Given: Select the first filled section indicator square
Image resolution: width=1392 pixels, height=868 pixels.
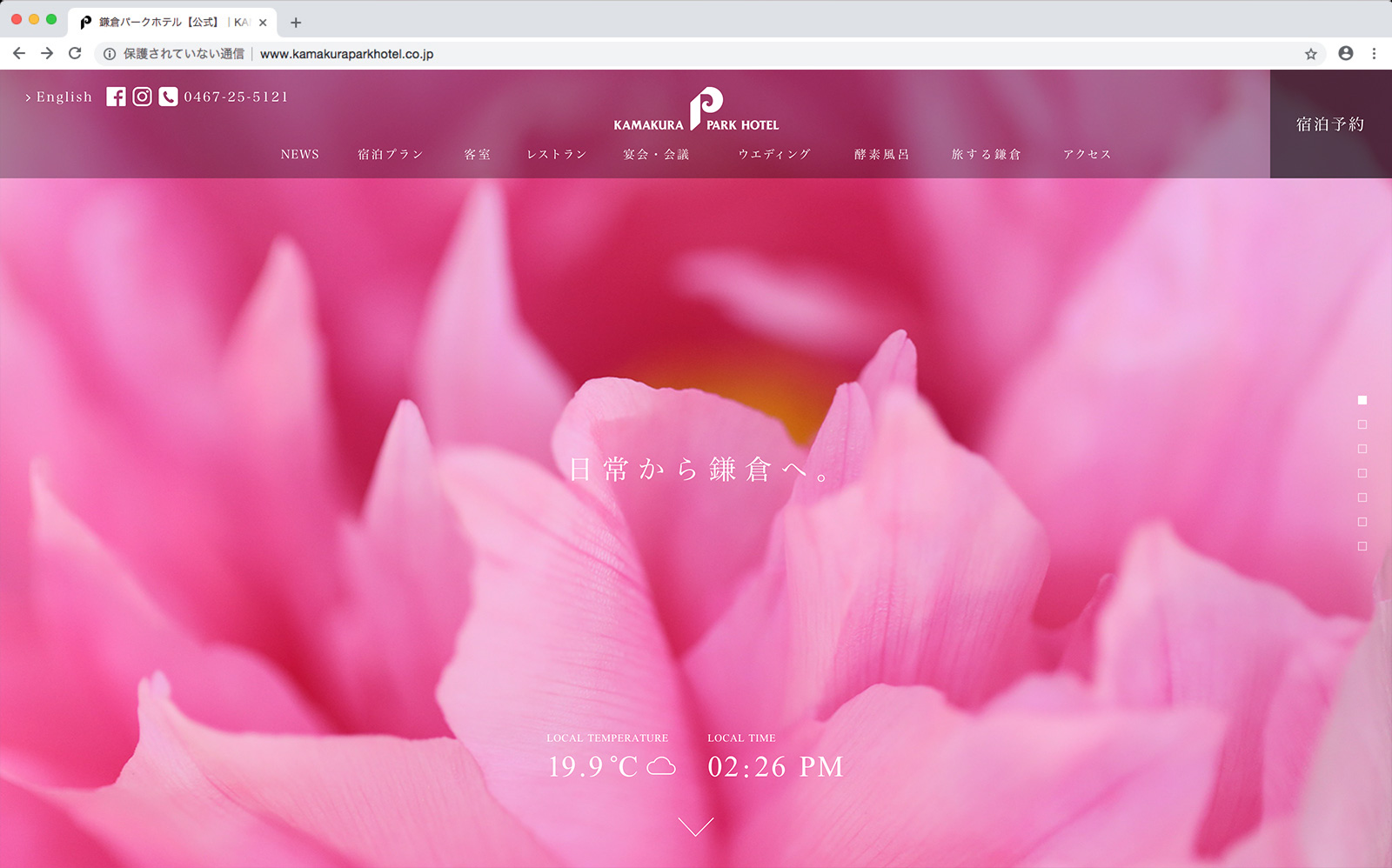Looking at the screenshot, I should click(1362, 400).
